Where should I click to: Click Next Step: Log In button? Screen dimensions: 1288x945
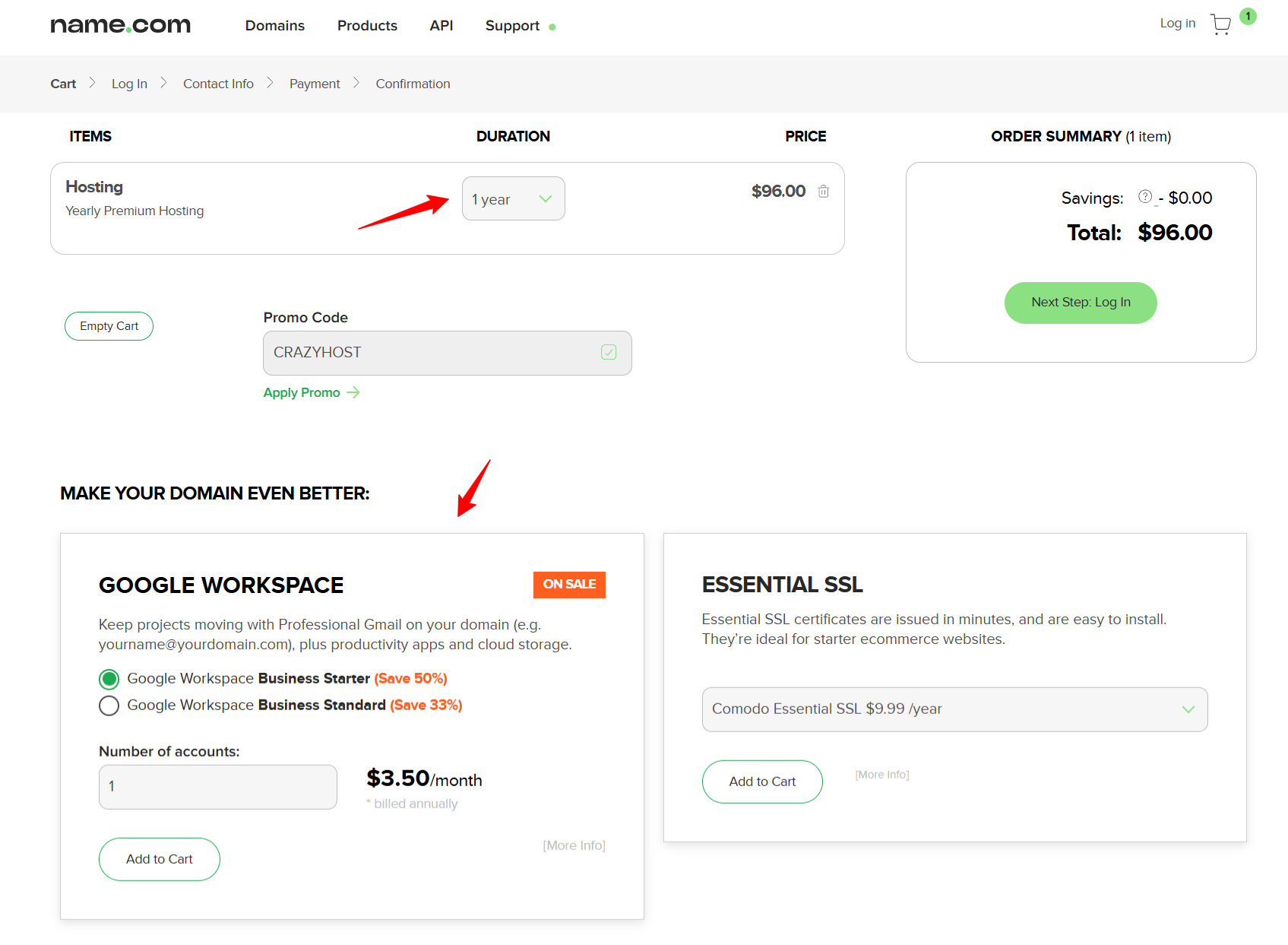(1081, 303)
